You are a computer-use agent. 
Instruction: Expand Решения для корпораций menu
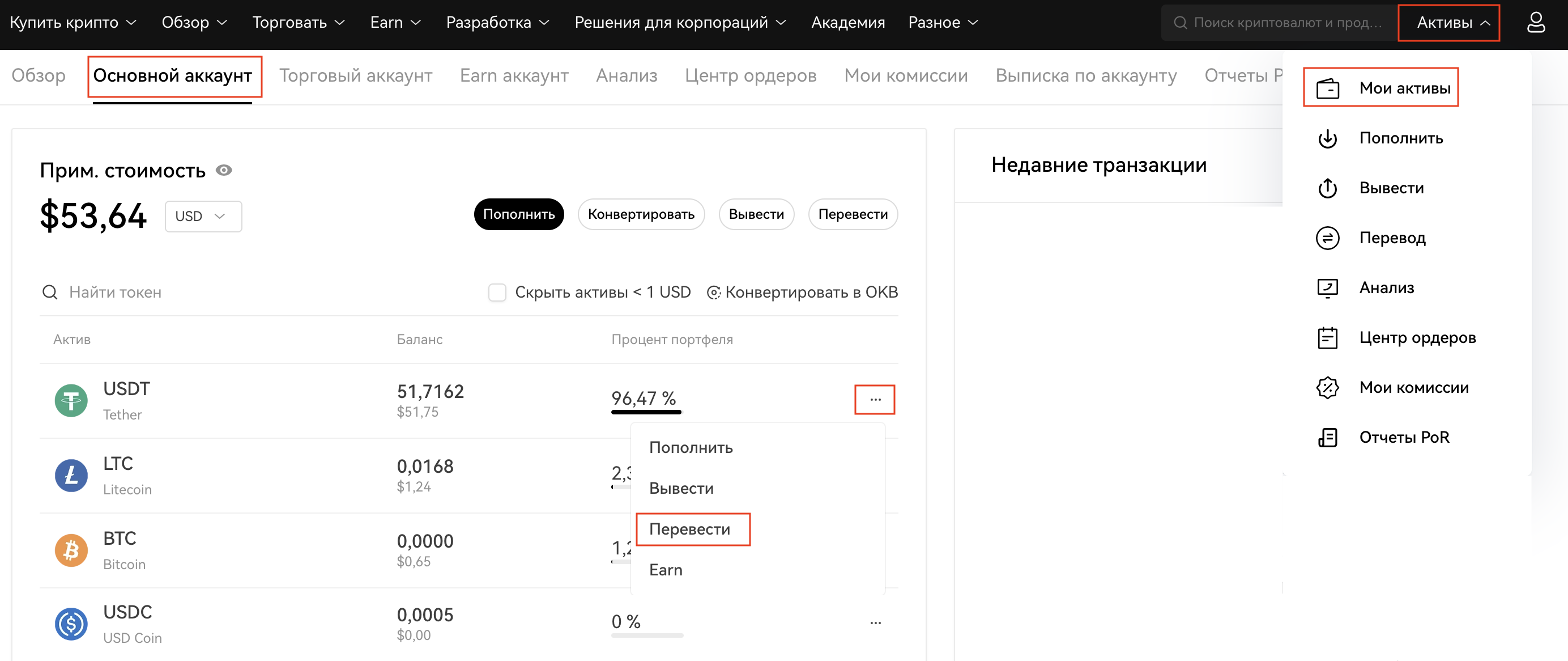click(x=680, y=23)
